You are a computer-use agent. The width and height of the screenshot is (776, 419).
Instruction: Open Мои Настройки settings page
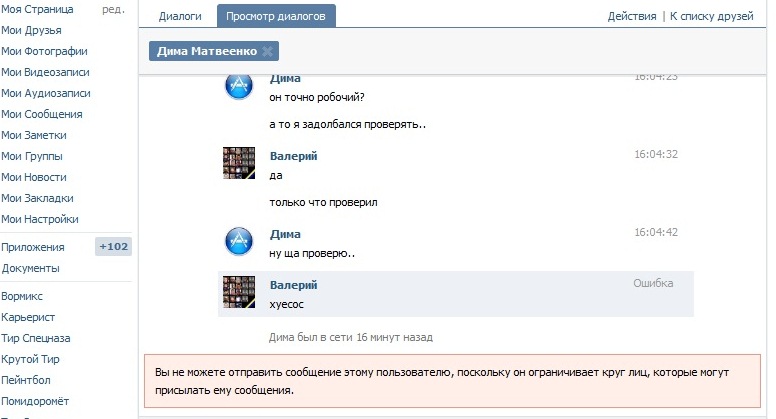pos(40,219)
